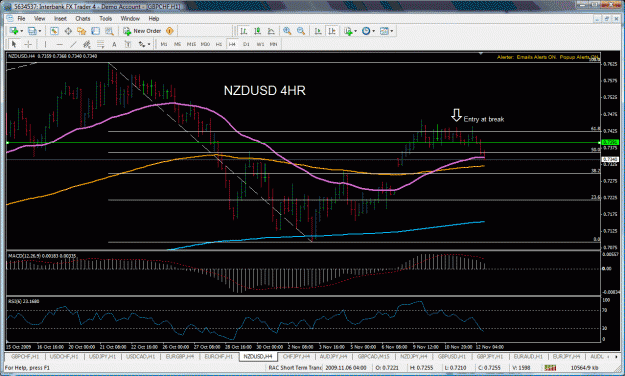This screenshot has width=625, height=376.
Task: Expand the Arrows tool dropdown arrow
Action: tap(149, 44)
